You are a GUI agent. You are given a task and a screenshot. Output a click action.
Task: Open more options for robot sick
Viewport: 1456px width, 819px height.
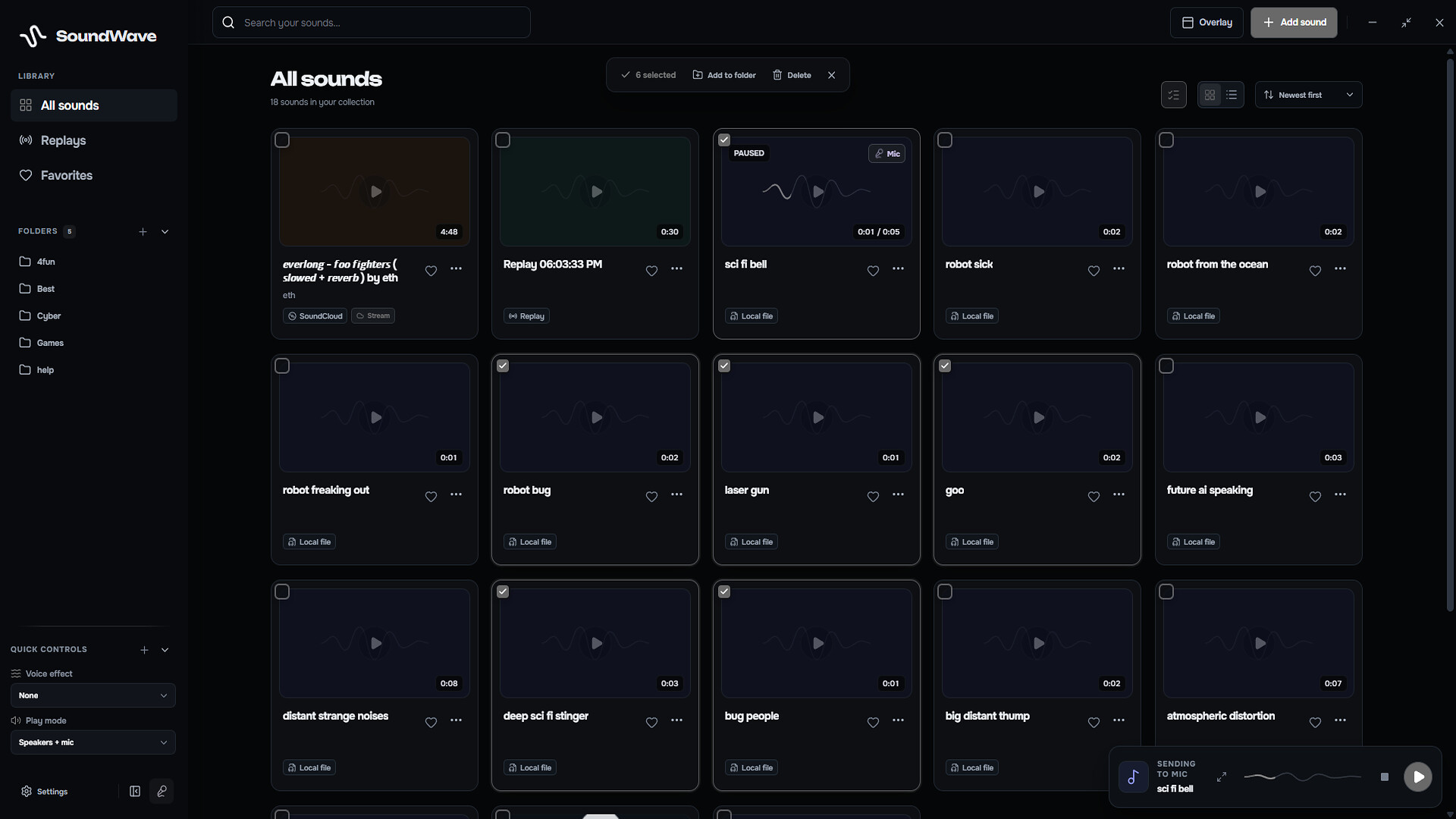tap(1119, 268)
